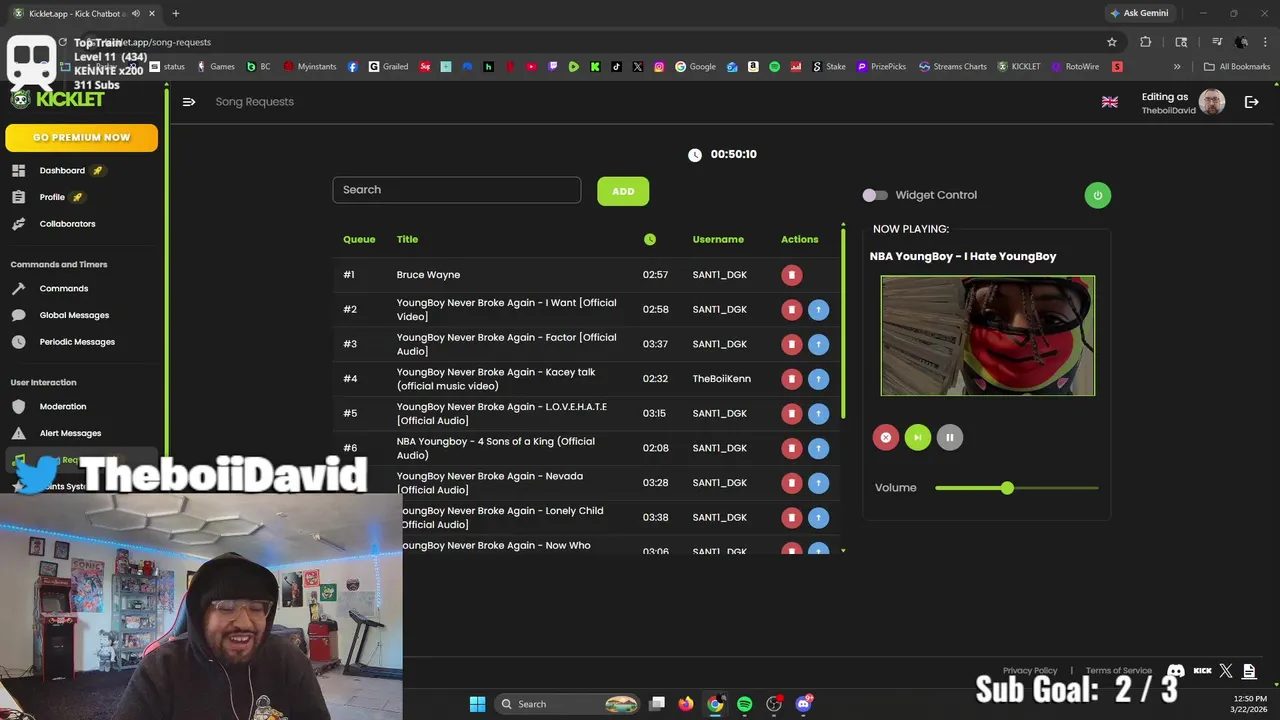Viewport: 1280px width, 720px height.
Task: Open Windows Start menu
Action: [x=477, y=704]
